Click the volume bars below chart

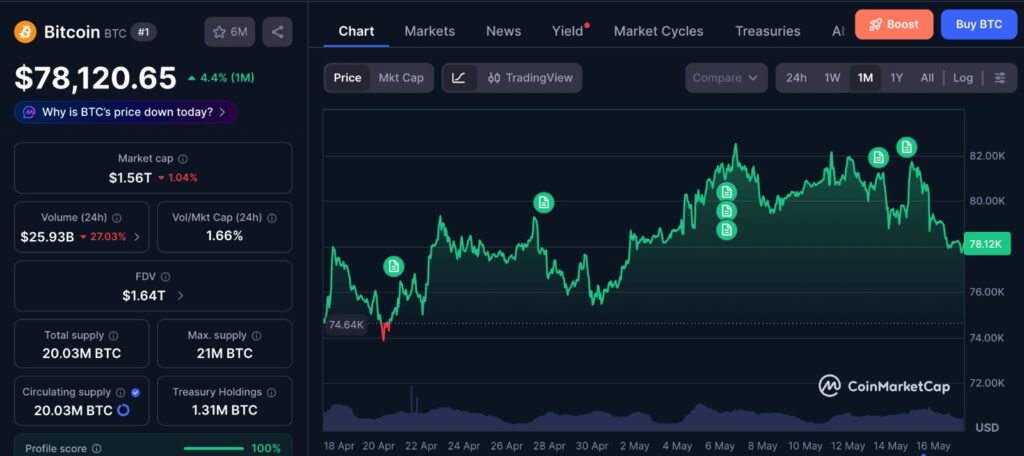point(643,417)
